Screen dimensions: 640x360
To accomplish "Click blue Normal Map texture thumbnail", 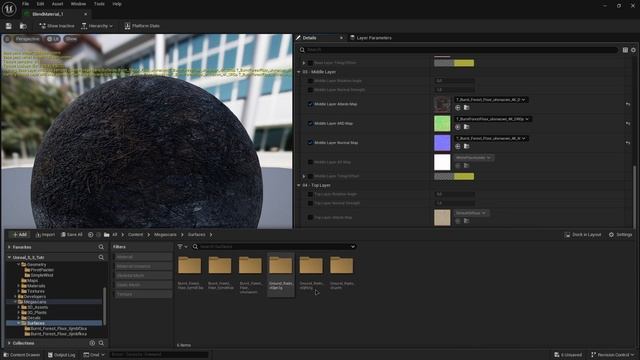I will tap(442, 143).
